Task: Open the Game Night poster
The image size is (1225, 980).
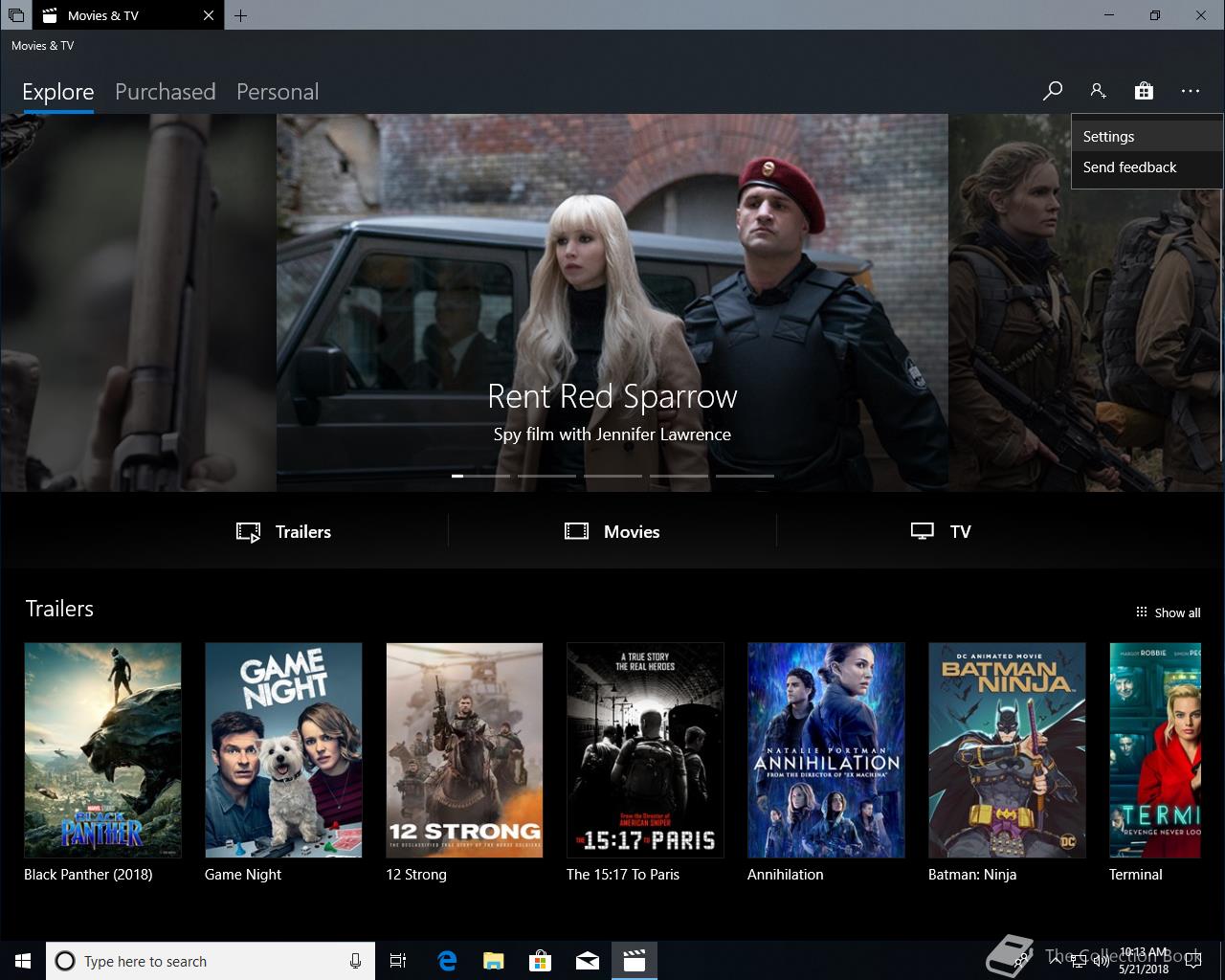Action: tap(283, 750)
